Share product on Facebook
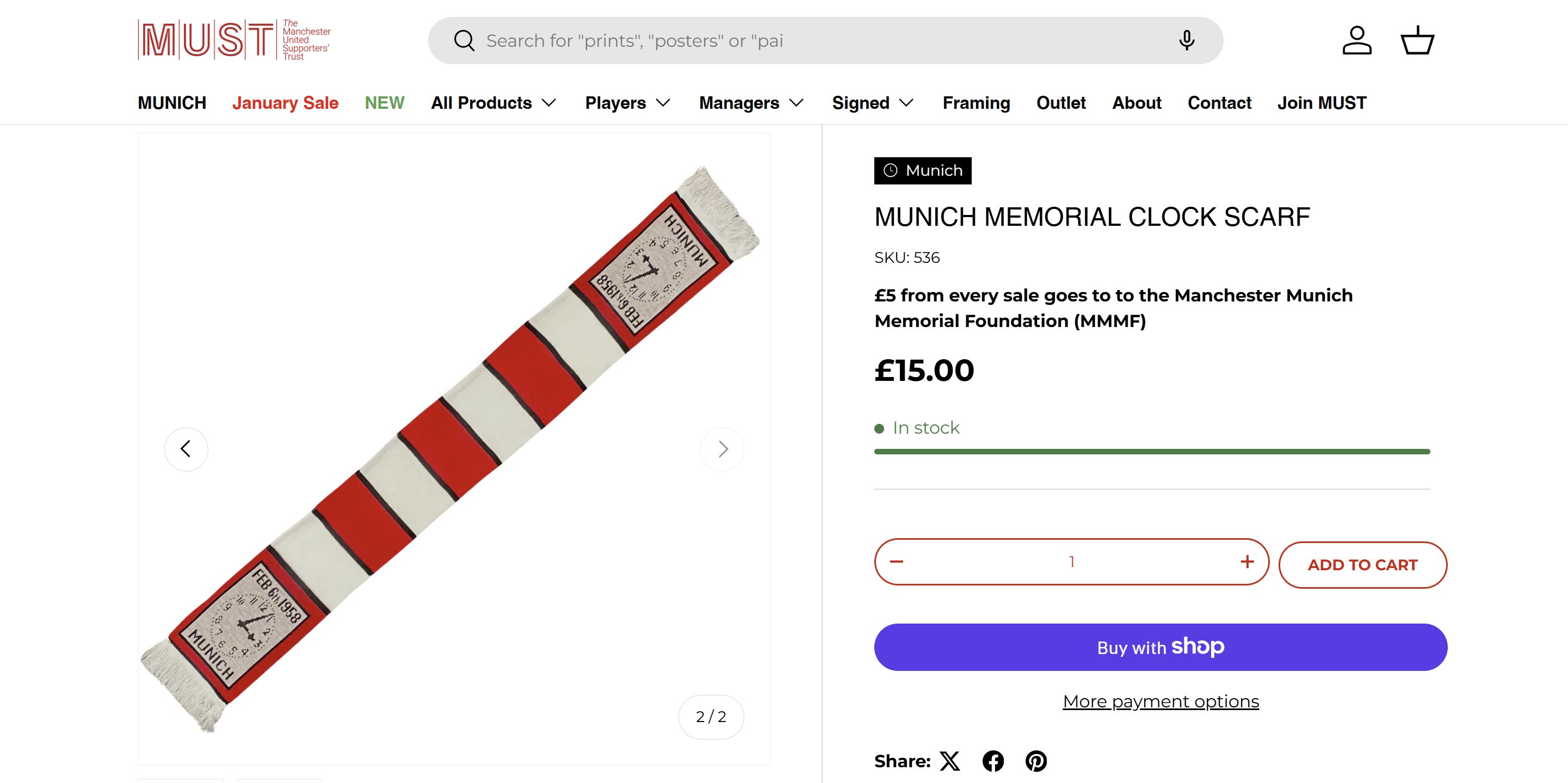This screenshot has width=1568, height=783. tap(993, 761)
